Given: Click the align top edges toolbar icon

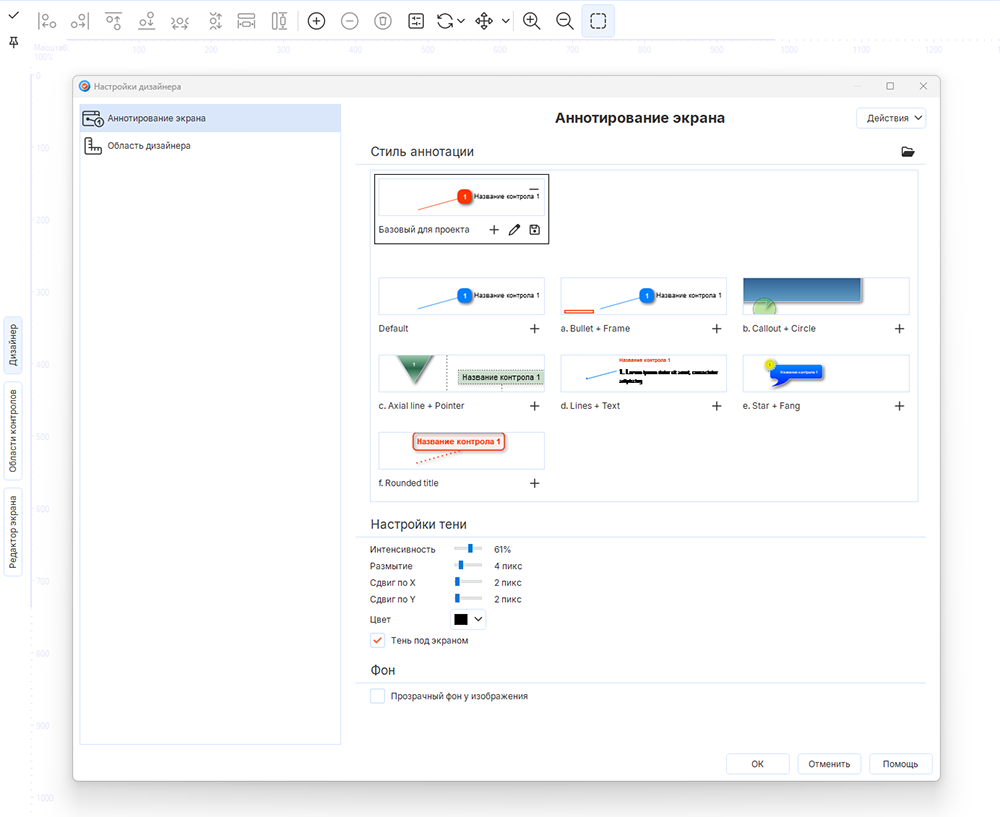Looking at the screenshot, I should pos(114,21).
